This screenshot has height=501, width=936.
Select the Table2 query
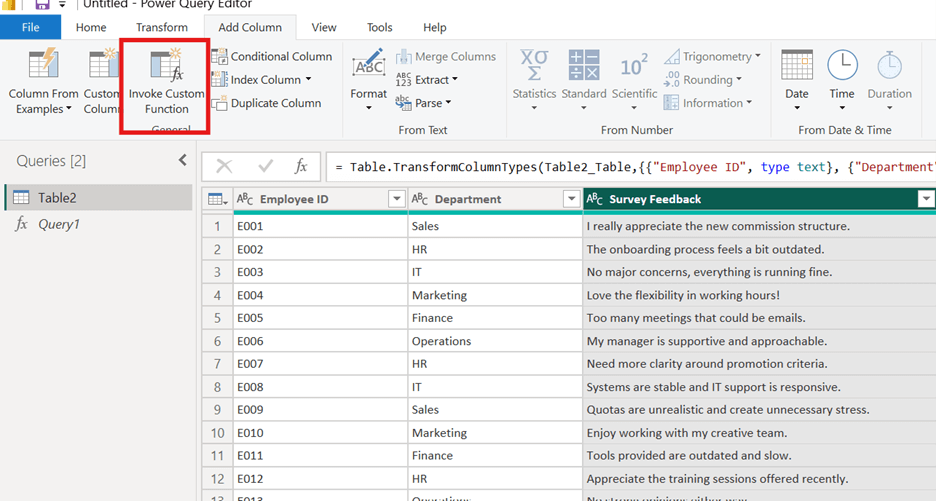point(98,198)
